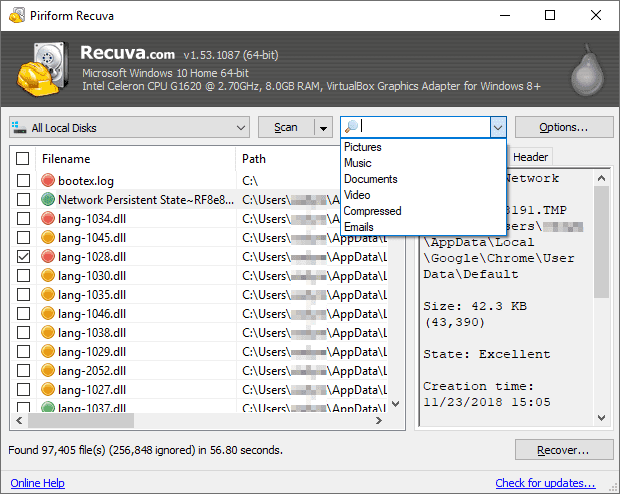Check the box next to lang-1038.dll
The width and height of the screenshot is (620, 494).
[x=23, y=332]
